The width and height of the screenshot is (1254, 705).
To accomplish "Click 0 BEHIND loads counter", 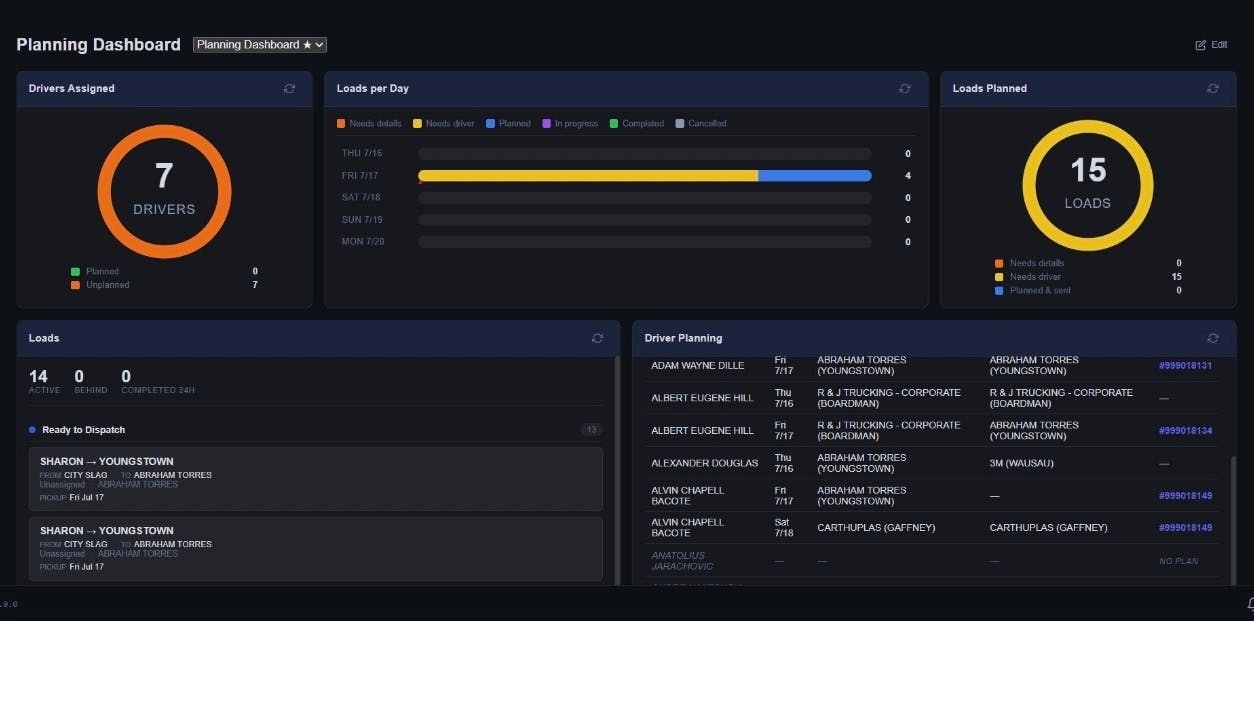I will [x=90, y=381].
